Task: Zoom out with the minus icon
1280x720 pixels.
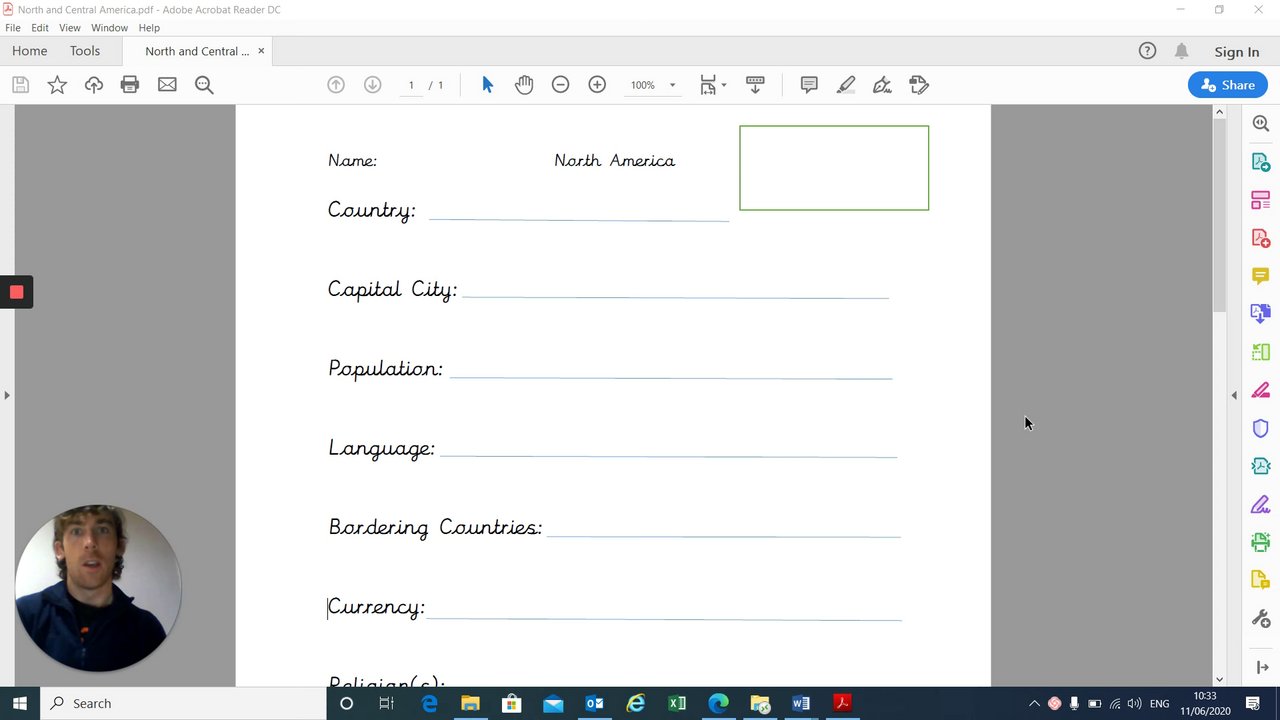Action: coord(560,85)
